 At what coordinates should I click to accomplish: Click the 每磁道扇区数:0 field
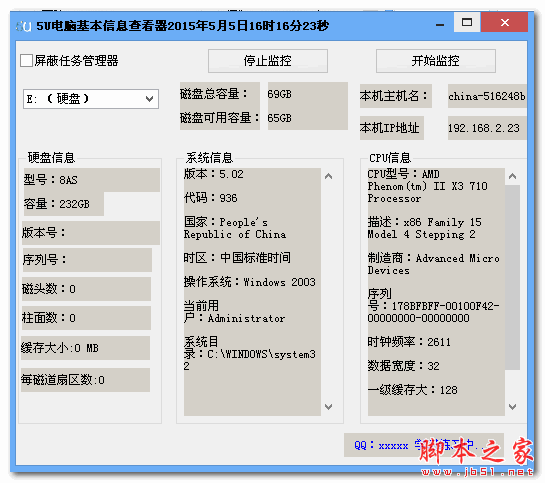[86, 380]
